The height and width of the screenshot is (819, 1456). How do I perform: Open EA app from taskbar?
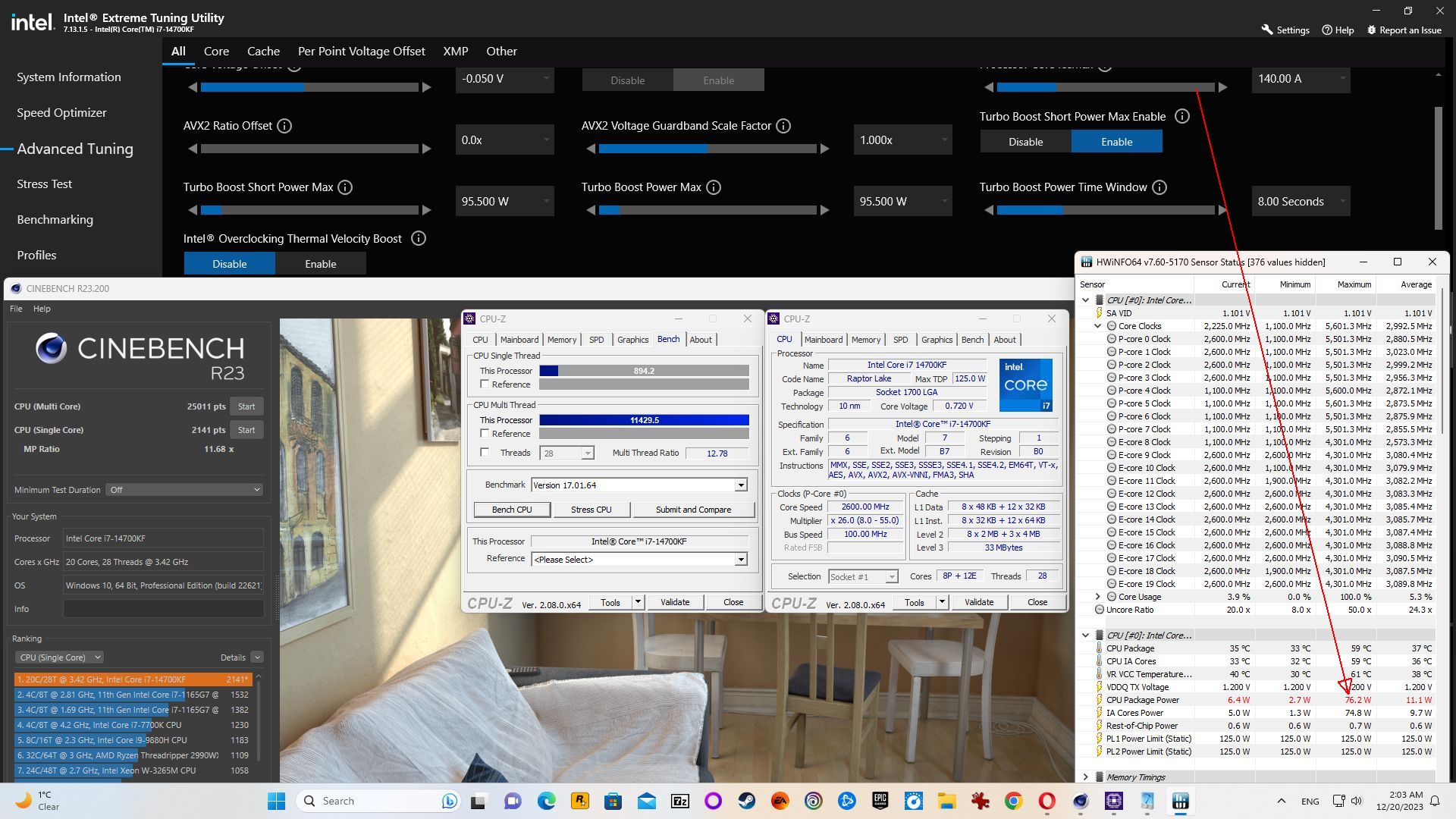click(780, 801)
